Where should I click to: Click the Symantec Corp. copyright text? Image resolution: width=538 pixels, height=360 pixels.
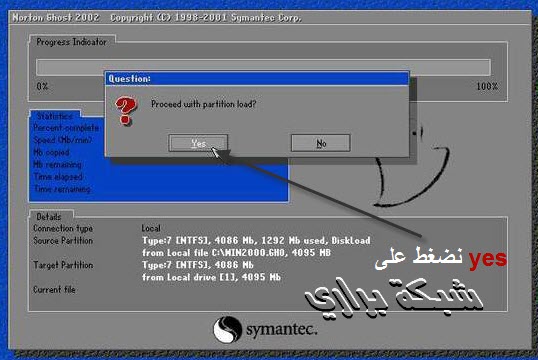[x=206, y=18]
